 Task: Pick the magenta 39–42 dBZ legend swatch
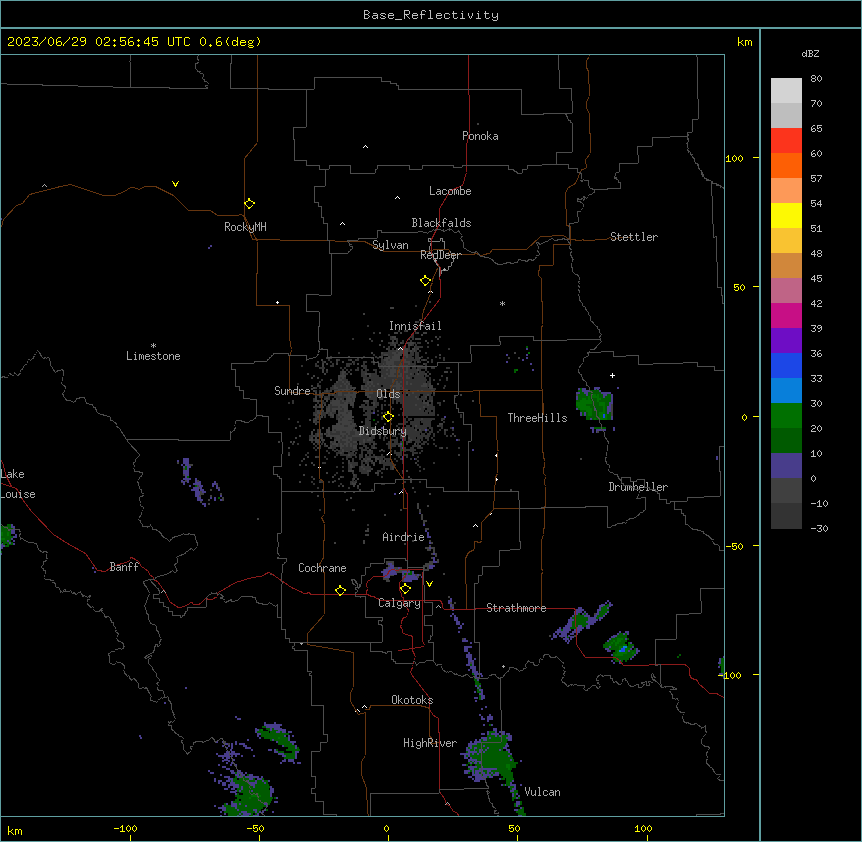pyautogui.click(x=786, y=315)
